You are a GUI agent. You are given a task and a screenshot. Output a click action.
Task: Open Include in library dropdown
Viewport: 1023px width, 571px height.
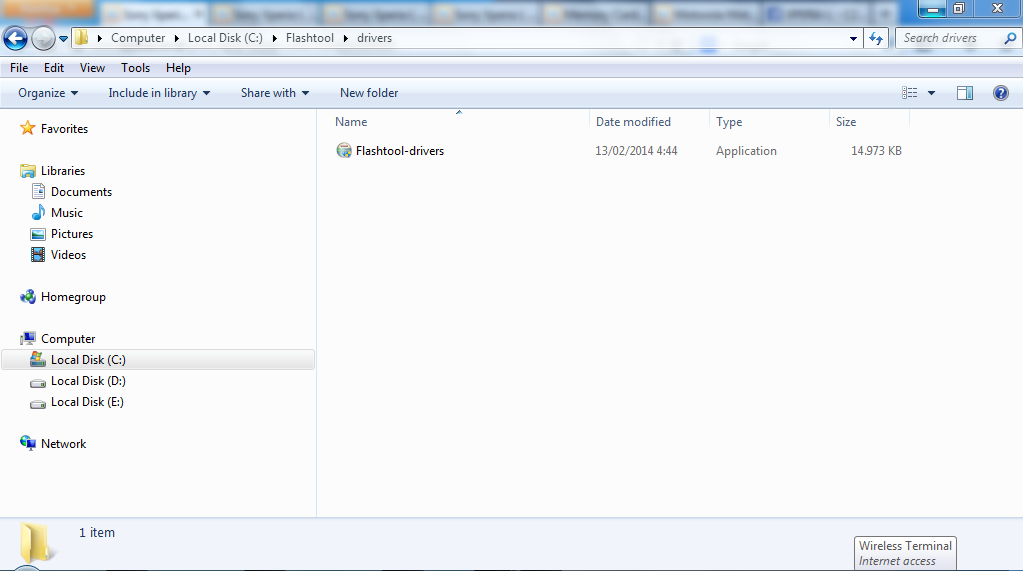coord(159,93)
